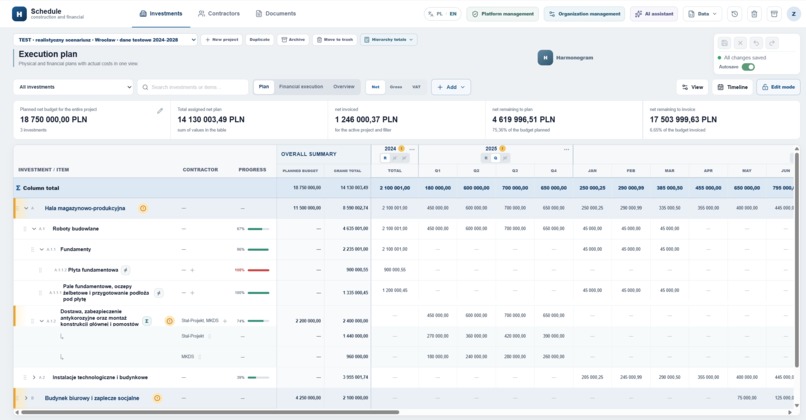Switch language to EN

pyautogui.click(x=453, y=14)
